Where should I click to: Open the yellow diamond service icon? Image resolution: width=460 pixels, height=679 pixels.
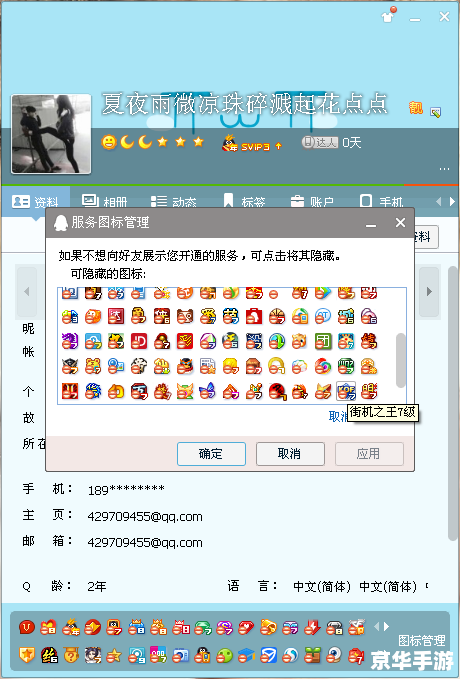tap(268, 627)
